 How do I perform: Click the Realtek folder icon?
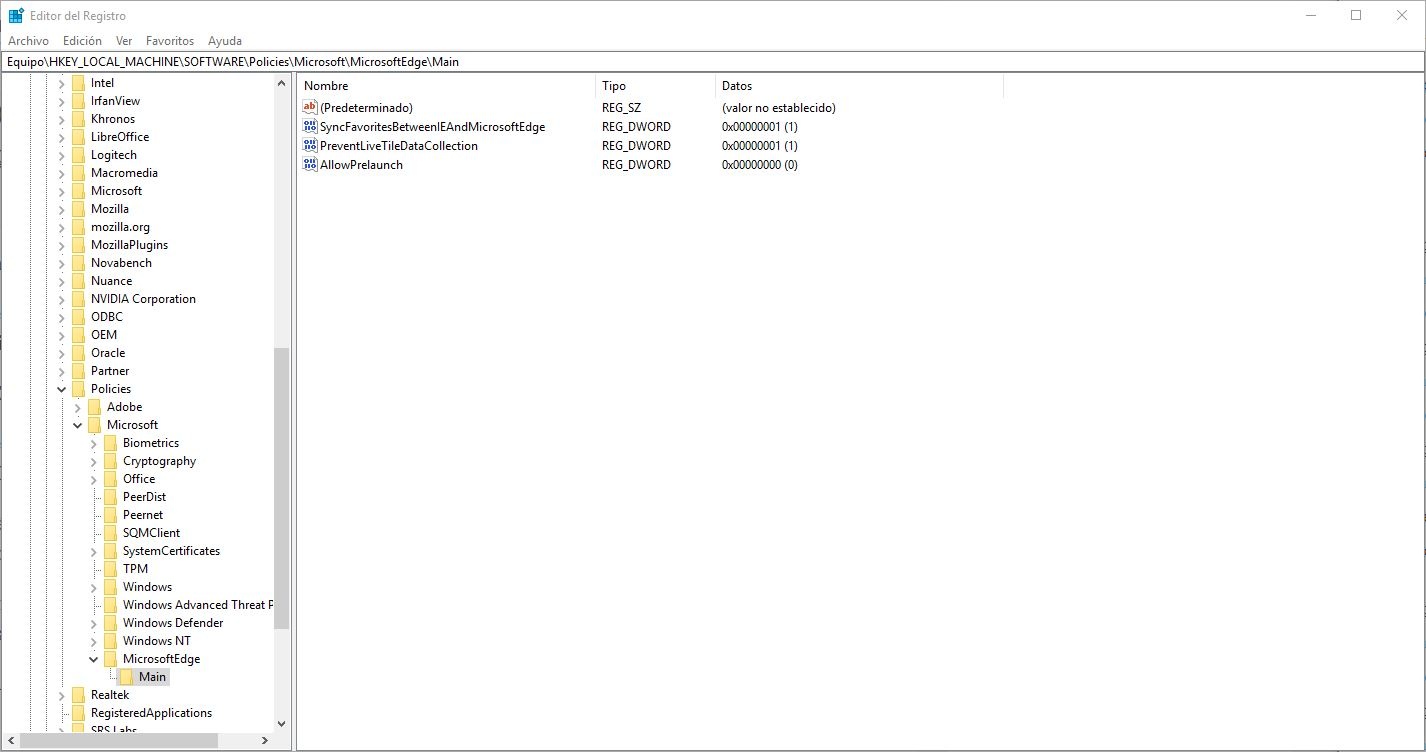[x=78, y=695]
